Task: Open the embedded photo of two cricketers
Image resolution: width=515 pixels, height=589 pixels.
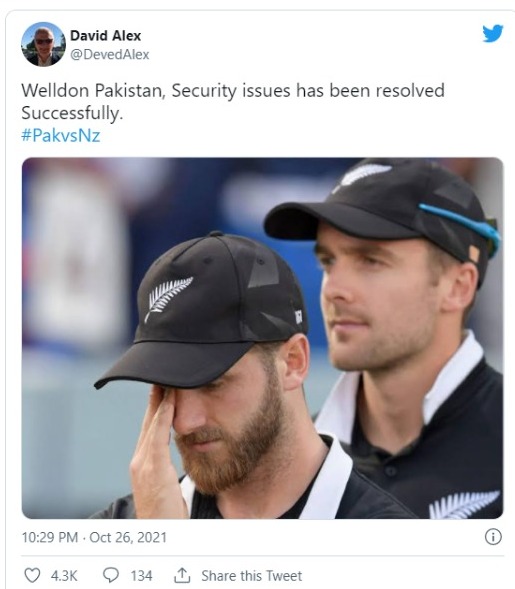Action: [262, 338]
